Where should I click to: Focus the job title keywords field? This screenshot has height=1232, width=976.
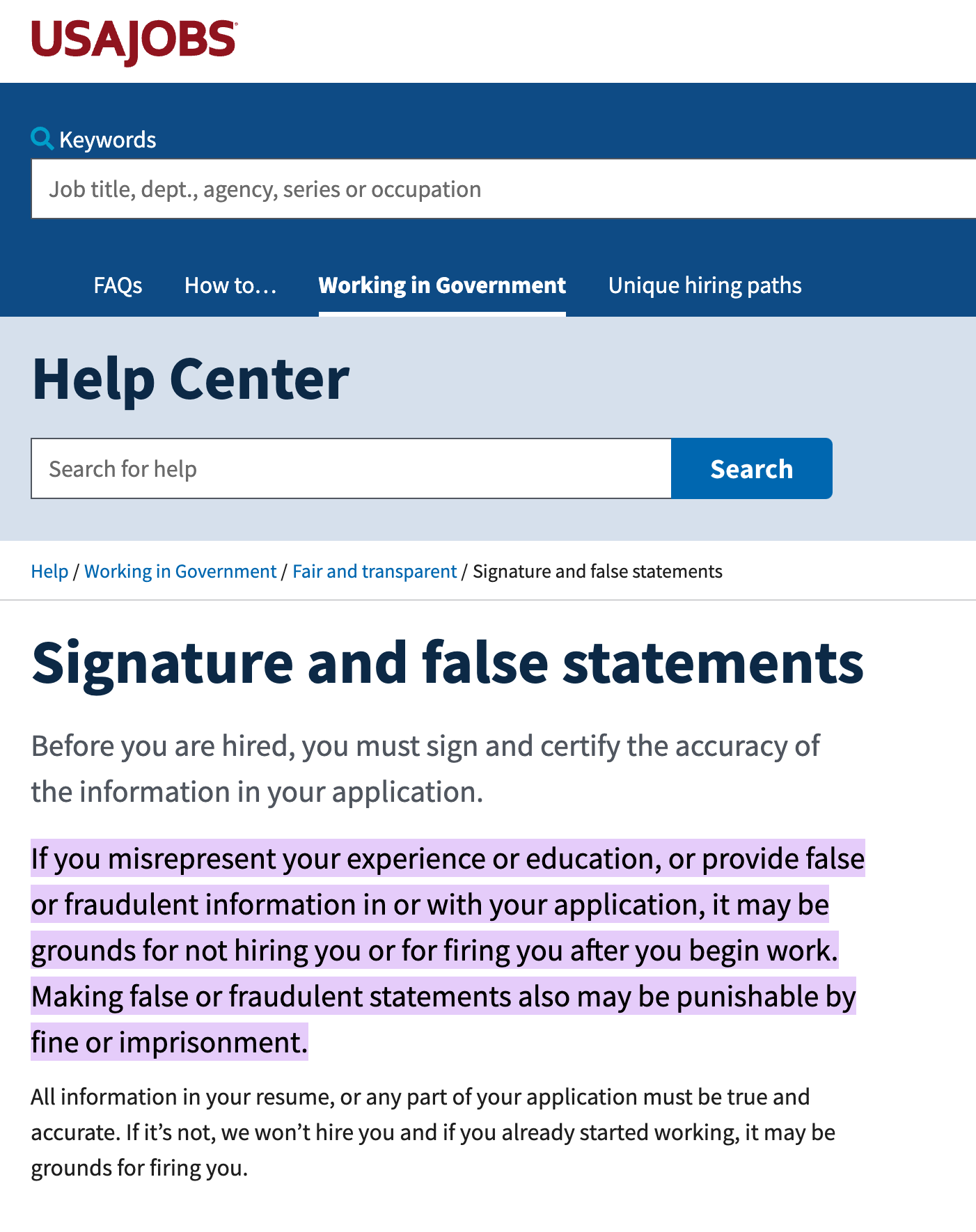(501, 189)
